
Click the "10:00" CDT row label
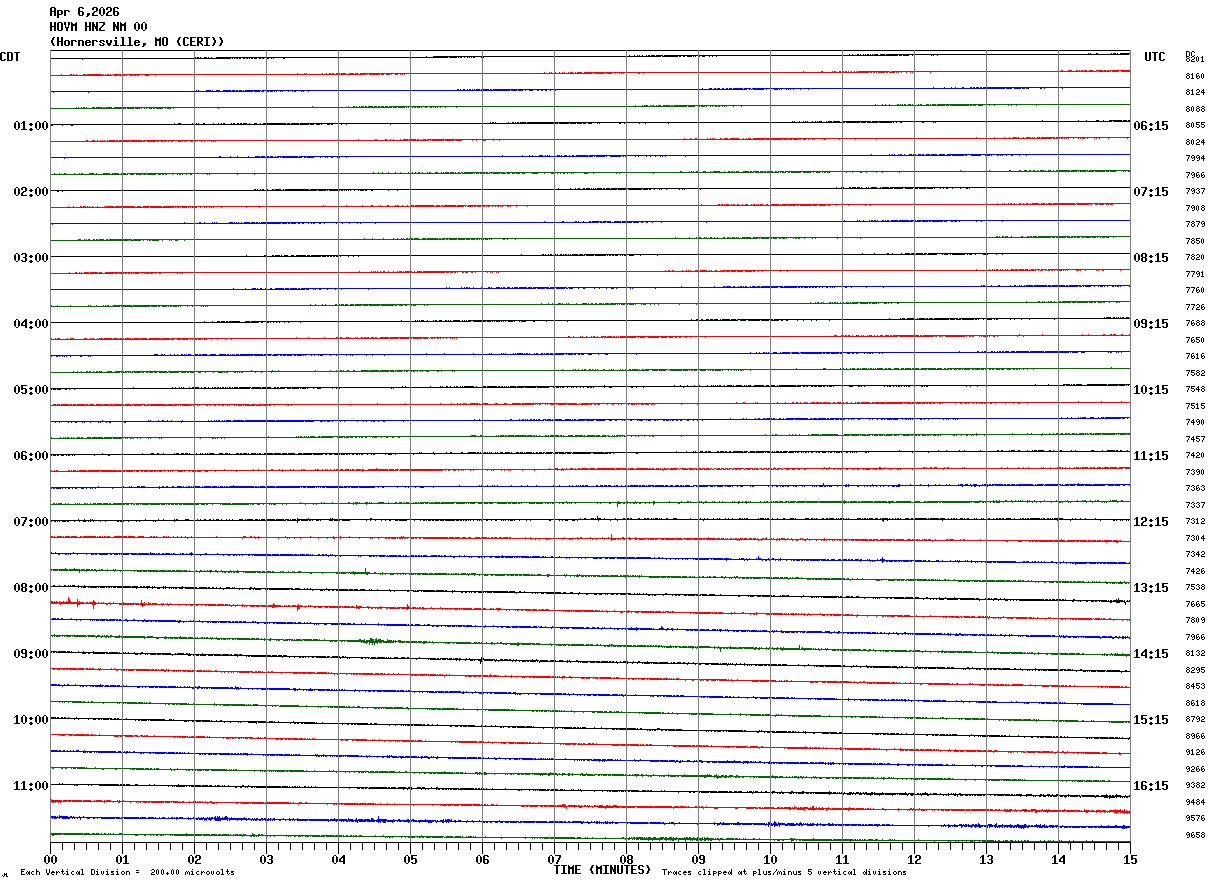(x=30, y=720)
